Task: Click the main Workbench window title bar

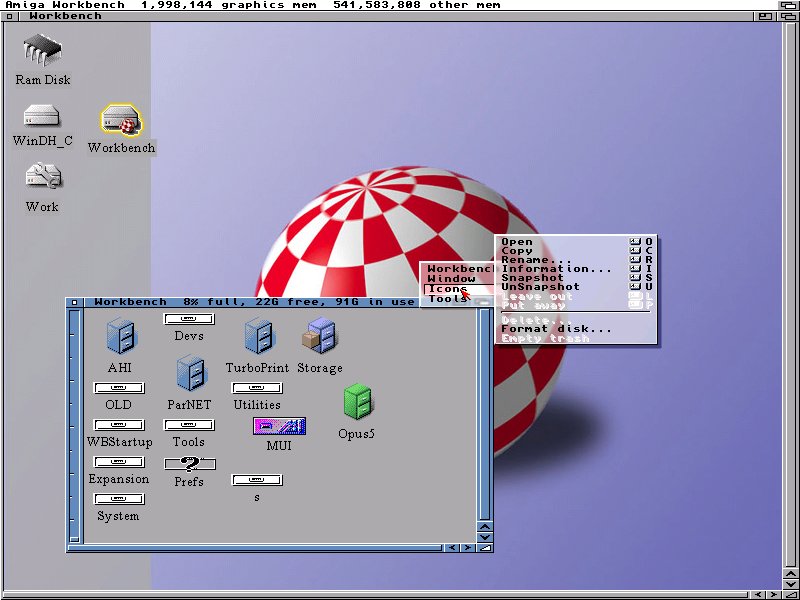Action: coord(387,16)
